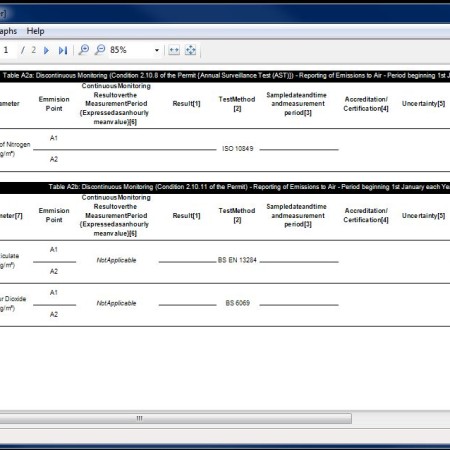Image resolution: width=450 pixels, height=450 pixels.
Task: Zoom in on the report
Action: (84, 50)
